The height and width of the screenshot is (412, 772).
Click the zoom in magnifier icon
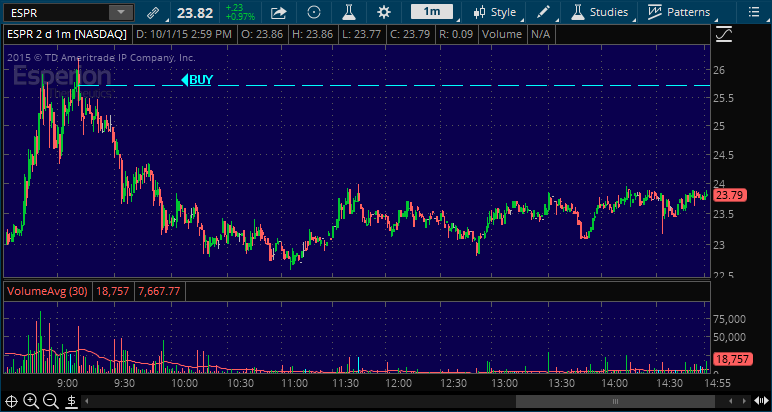click(31, 401)
